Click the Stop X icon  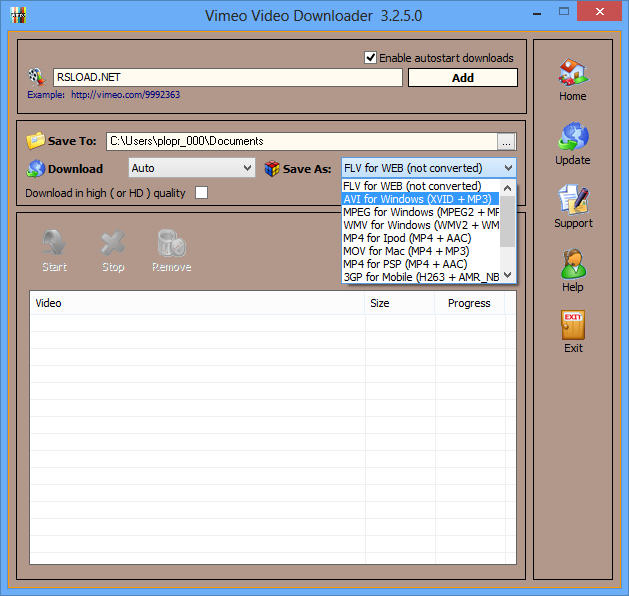point(113,243)
